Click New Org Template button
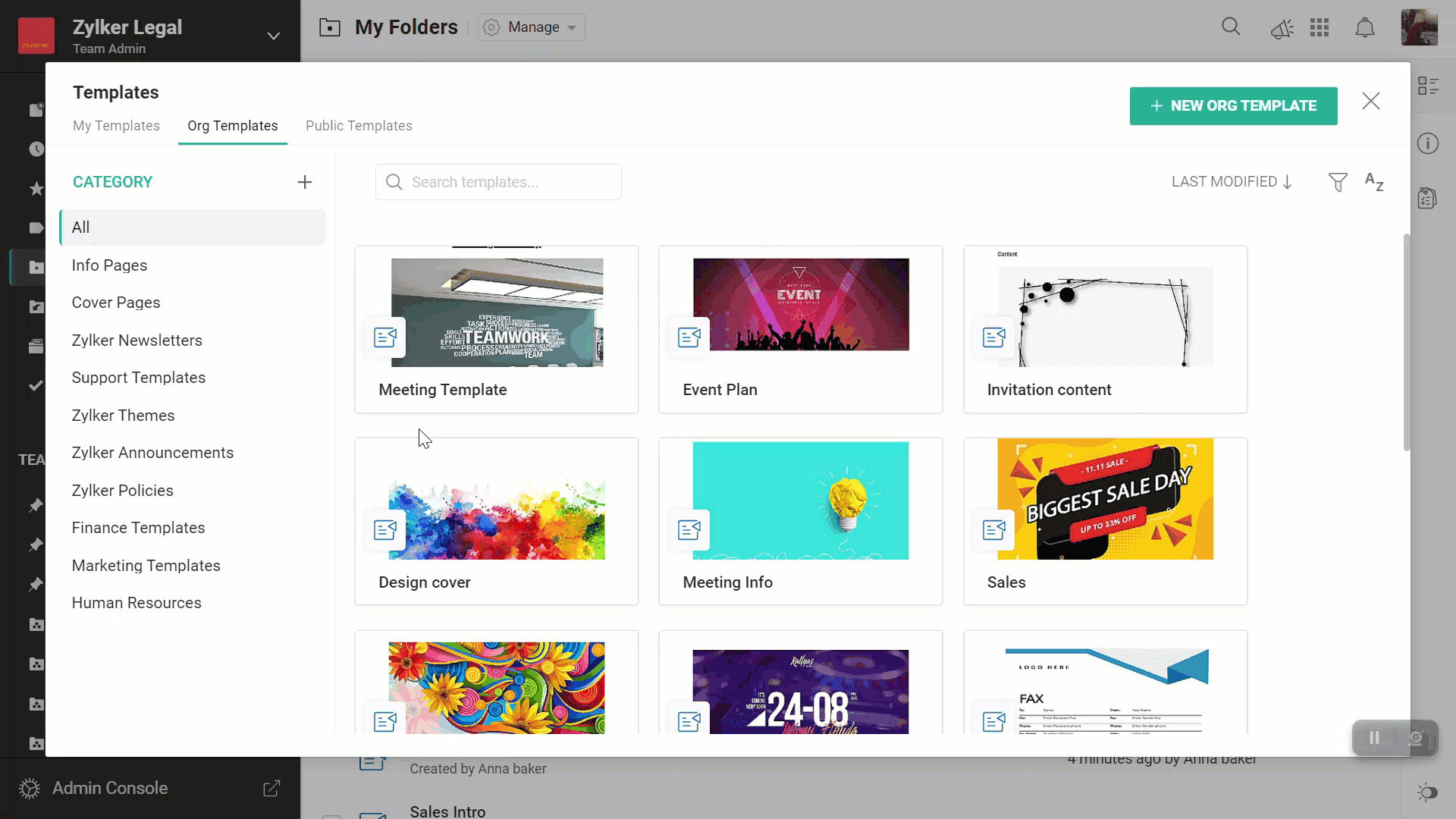This screenshot has height=819, width=1456. point(1233,106)
